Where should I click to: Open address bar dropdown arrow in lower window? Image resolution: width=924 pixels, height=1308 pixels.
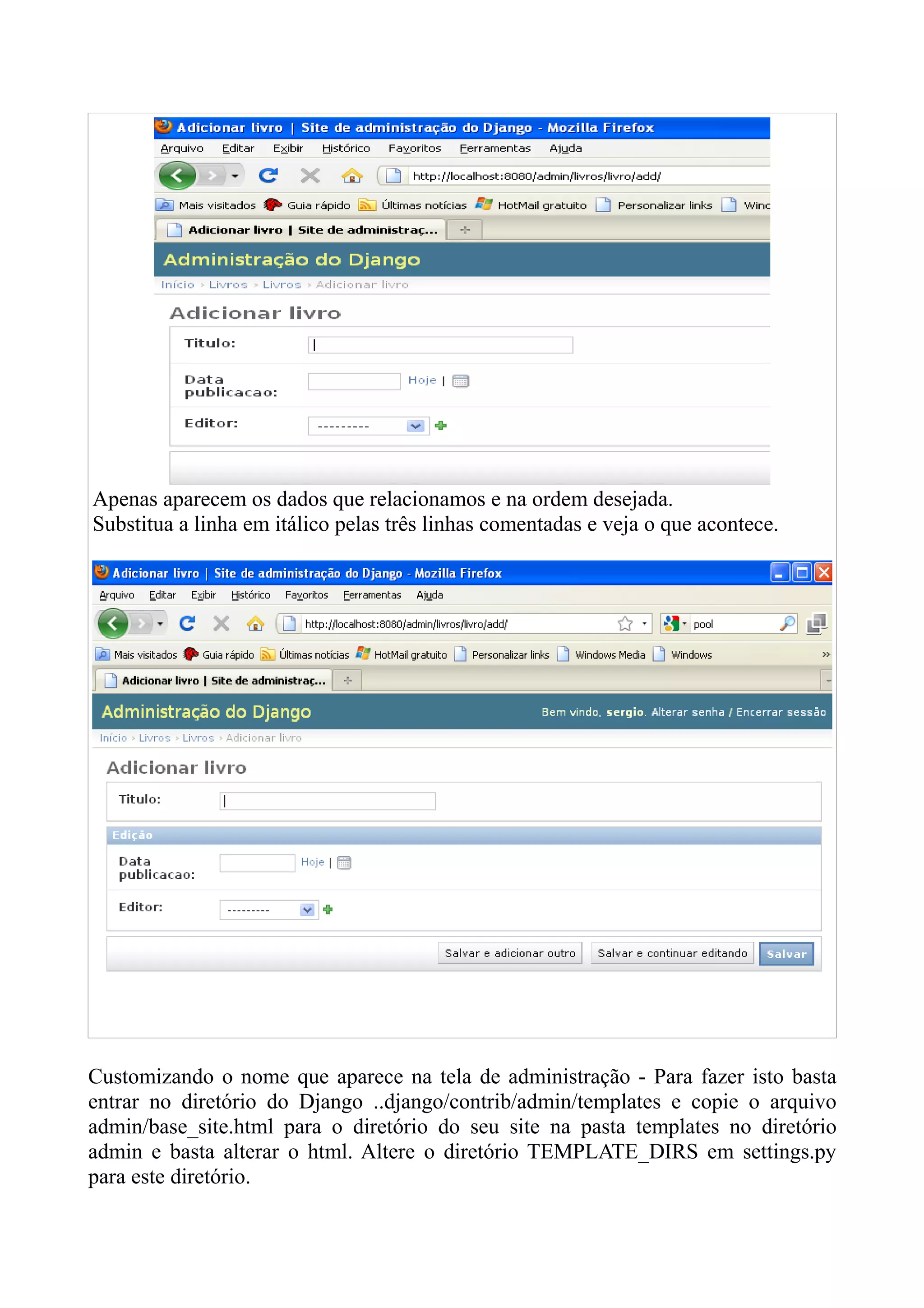coord(644,624)
